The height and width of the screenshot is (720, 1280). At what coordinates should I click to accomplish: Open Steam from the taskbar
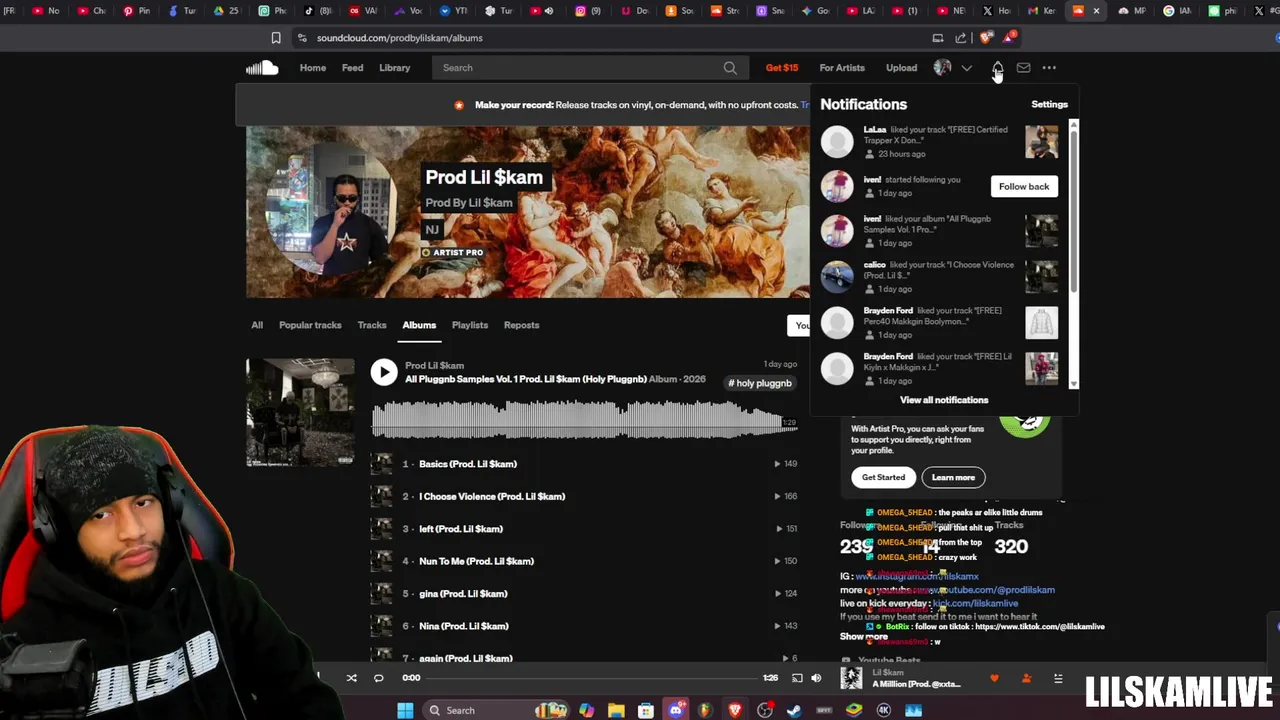[x=794, y=710]
